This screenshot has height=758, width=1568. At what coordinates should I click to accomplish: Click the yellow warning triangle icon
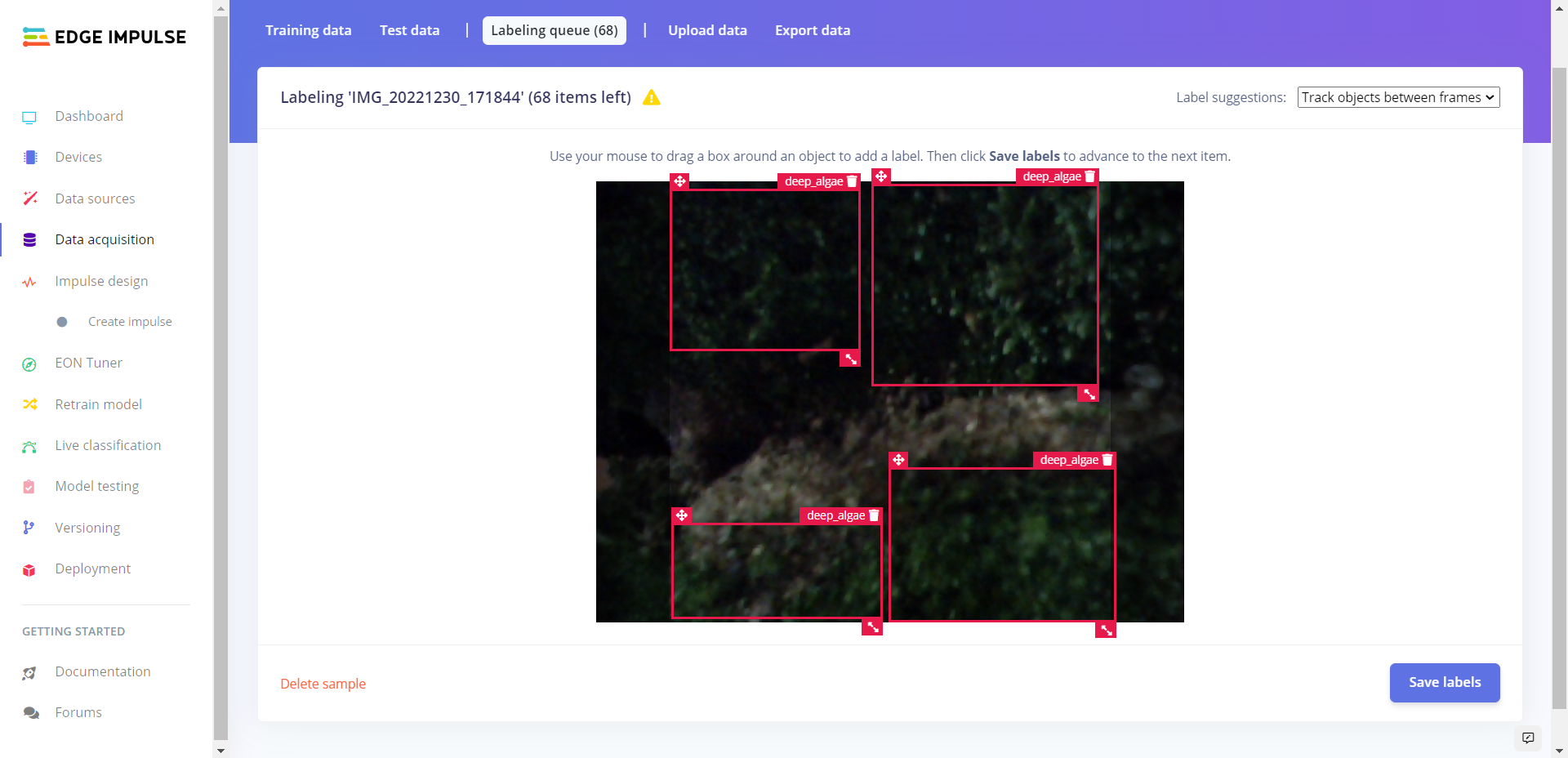651,97
